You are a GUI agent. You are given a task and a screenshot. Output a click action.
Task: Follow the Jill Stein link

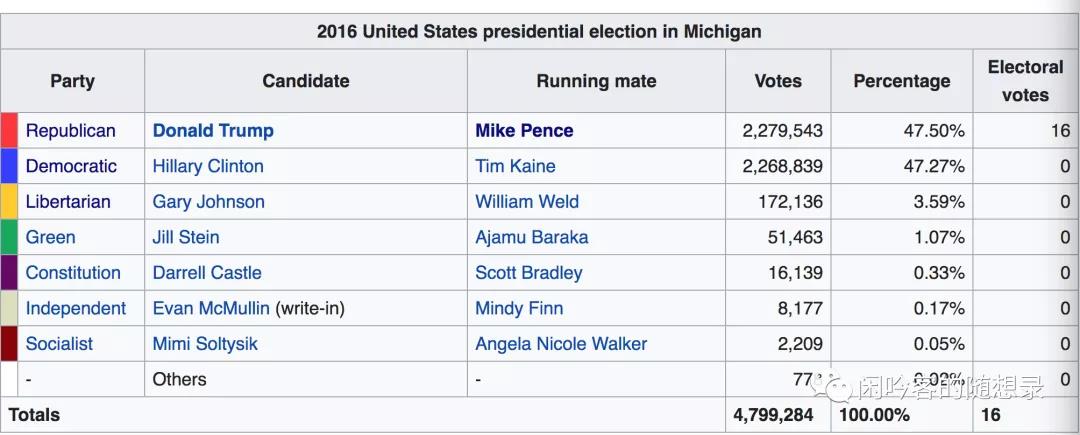click(186, 237)
